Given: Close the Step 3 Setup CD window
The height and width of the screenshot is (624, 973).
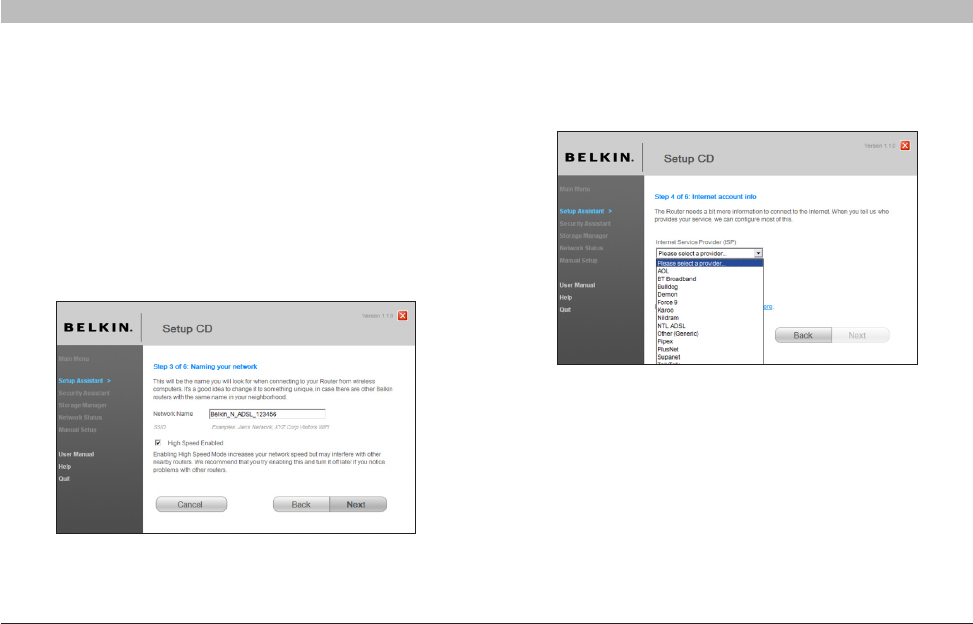Looking at the screenshot, I should [403, 316].
